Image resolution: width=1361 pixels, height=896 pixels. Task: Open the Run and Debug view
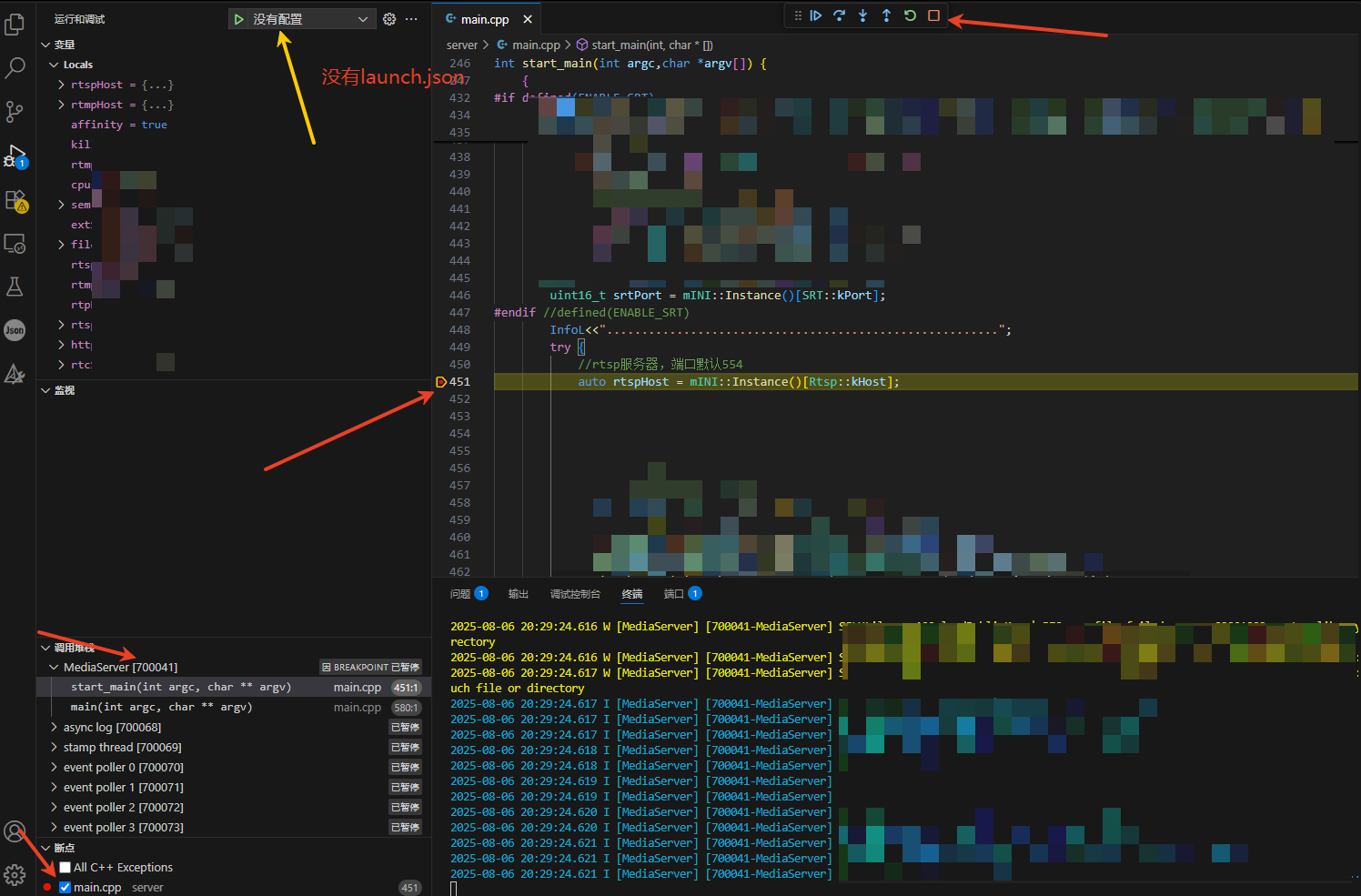(15, 156)
